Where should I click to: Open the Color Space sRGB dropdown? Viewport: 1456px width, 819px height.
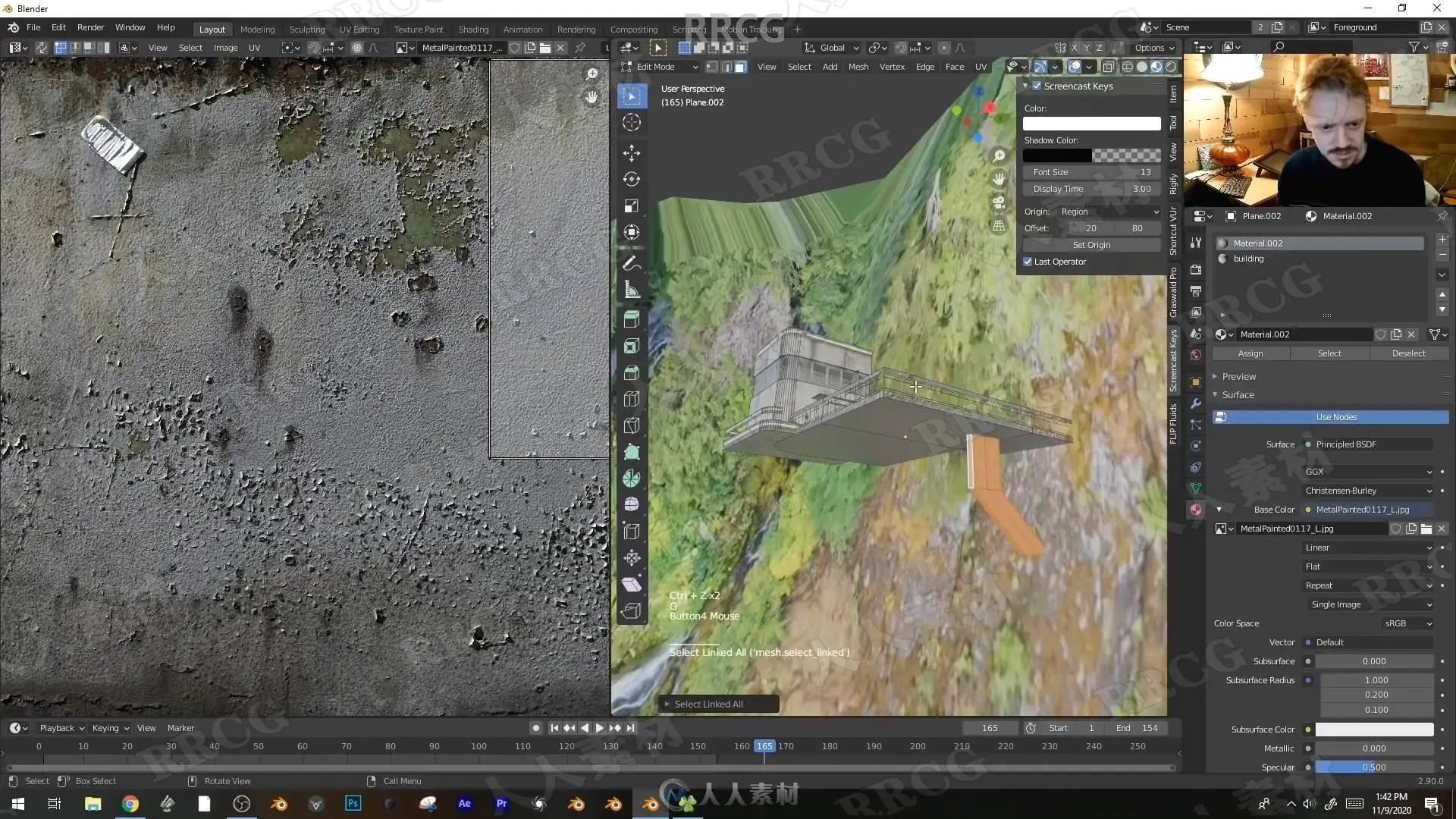coord(1407,623)
